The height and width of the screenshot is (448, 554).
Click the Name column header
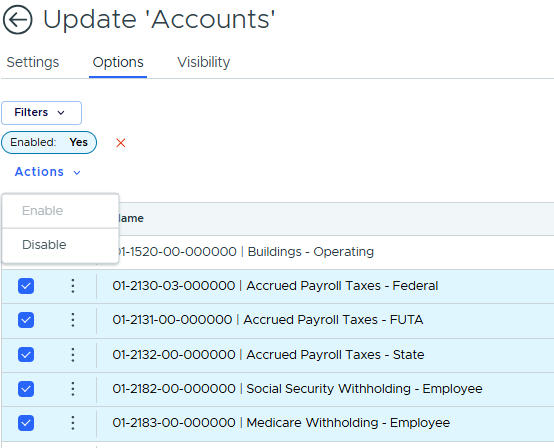click(x=131, y=218)
